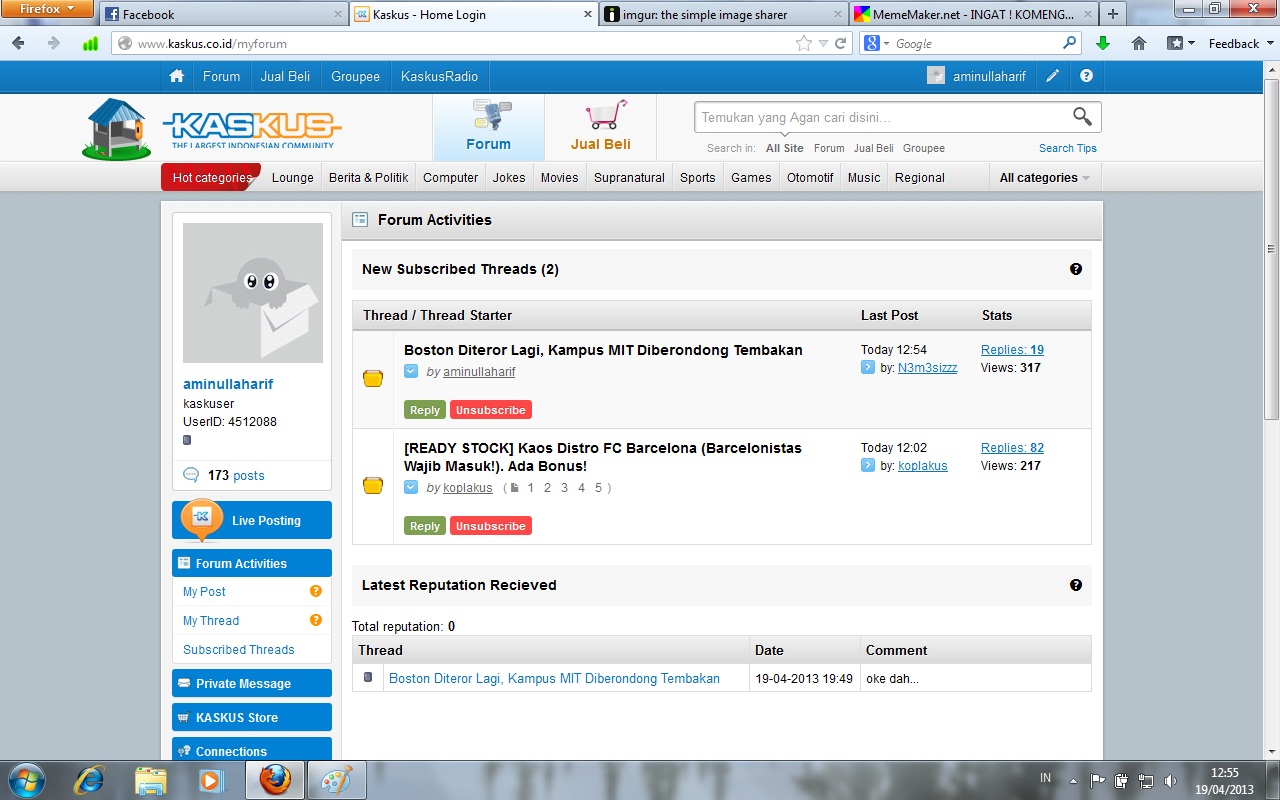Switch to the Facebook browser tab
1280x800 pixels.
point(223,15)
